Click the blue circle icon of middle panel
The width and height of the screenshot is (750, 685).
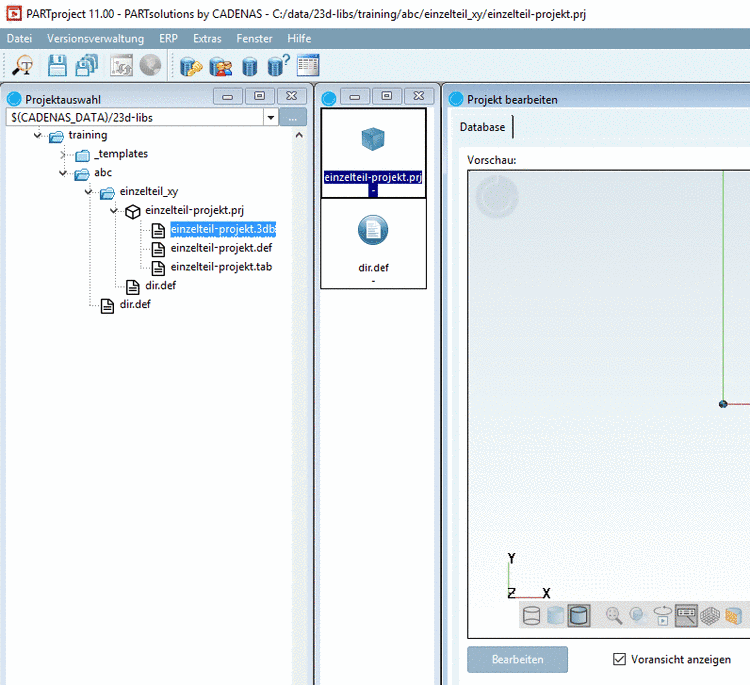329,99
